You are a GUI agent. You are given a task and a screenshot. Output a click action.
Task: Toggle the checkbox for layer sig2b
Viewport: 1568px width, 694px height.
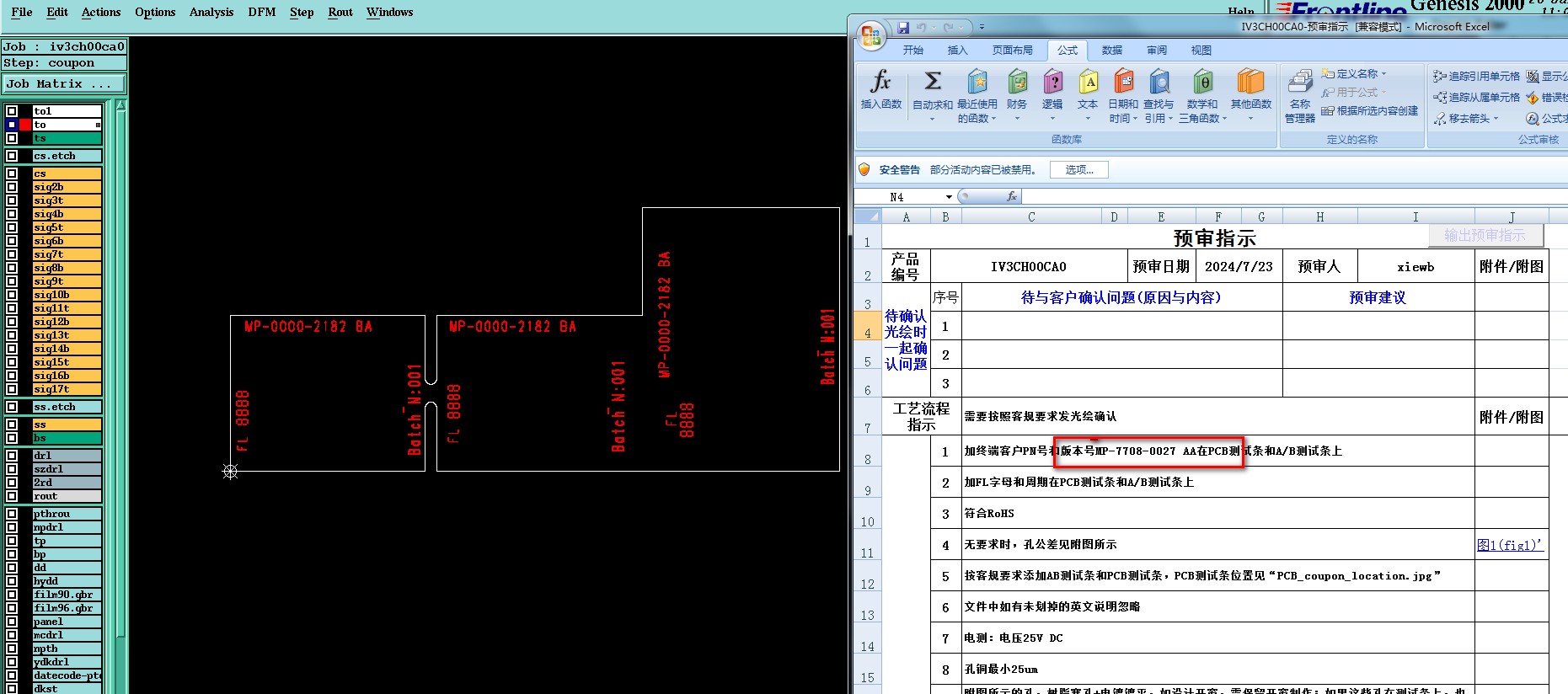tap(12, 187)
